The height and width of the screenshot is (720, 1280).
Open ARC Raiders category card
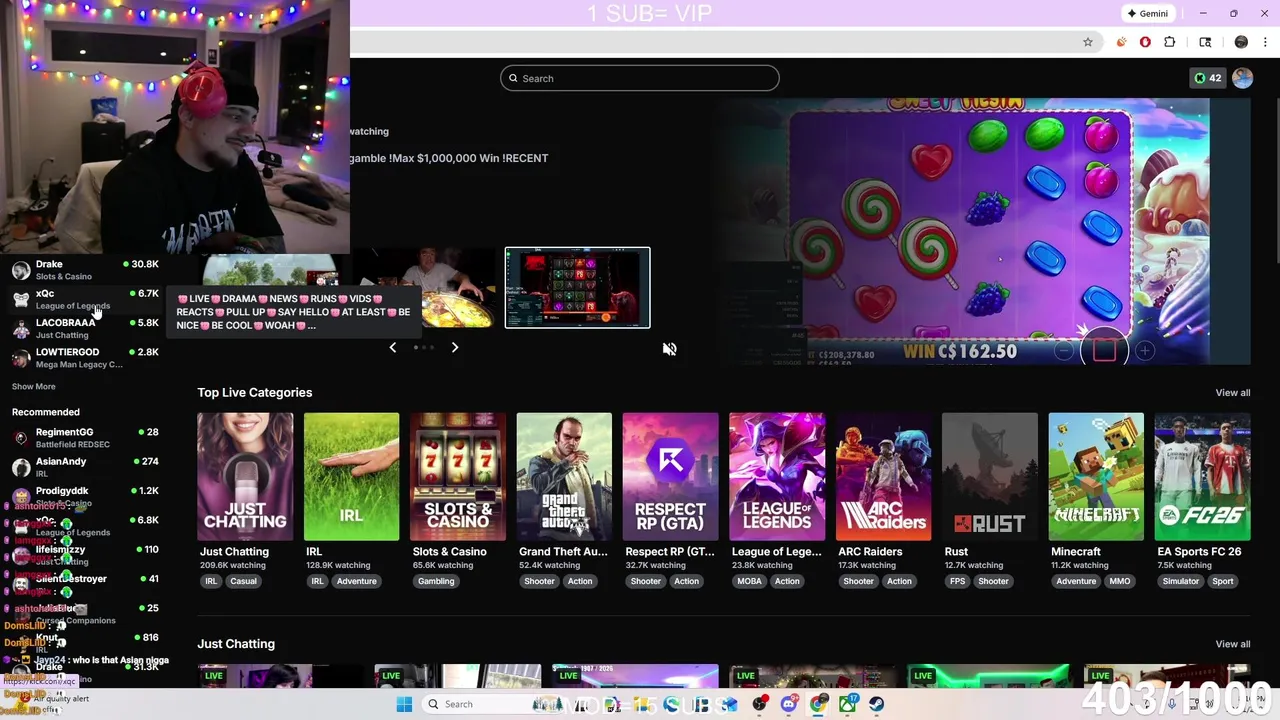pos(883,477)
